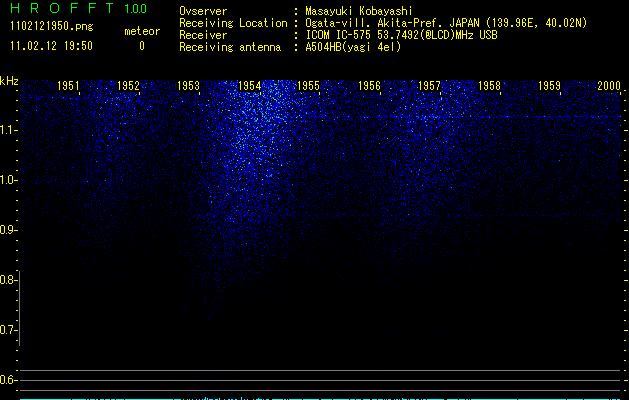
Task: Click the 0.6 kHz axis label
Action: (7, 380)
